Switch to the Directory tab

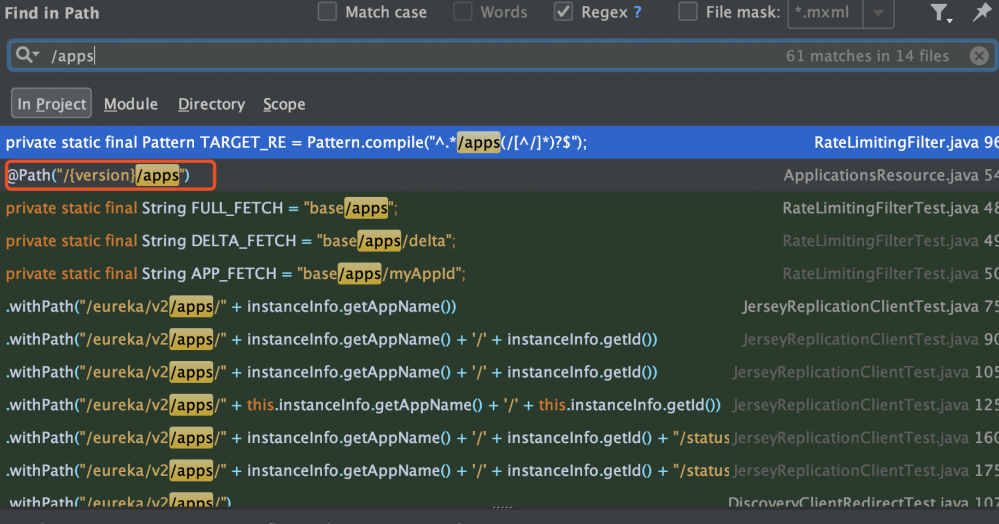pyautogui.click(x=211, y=104)
